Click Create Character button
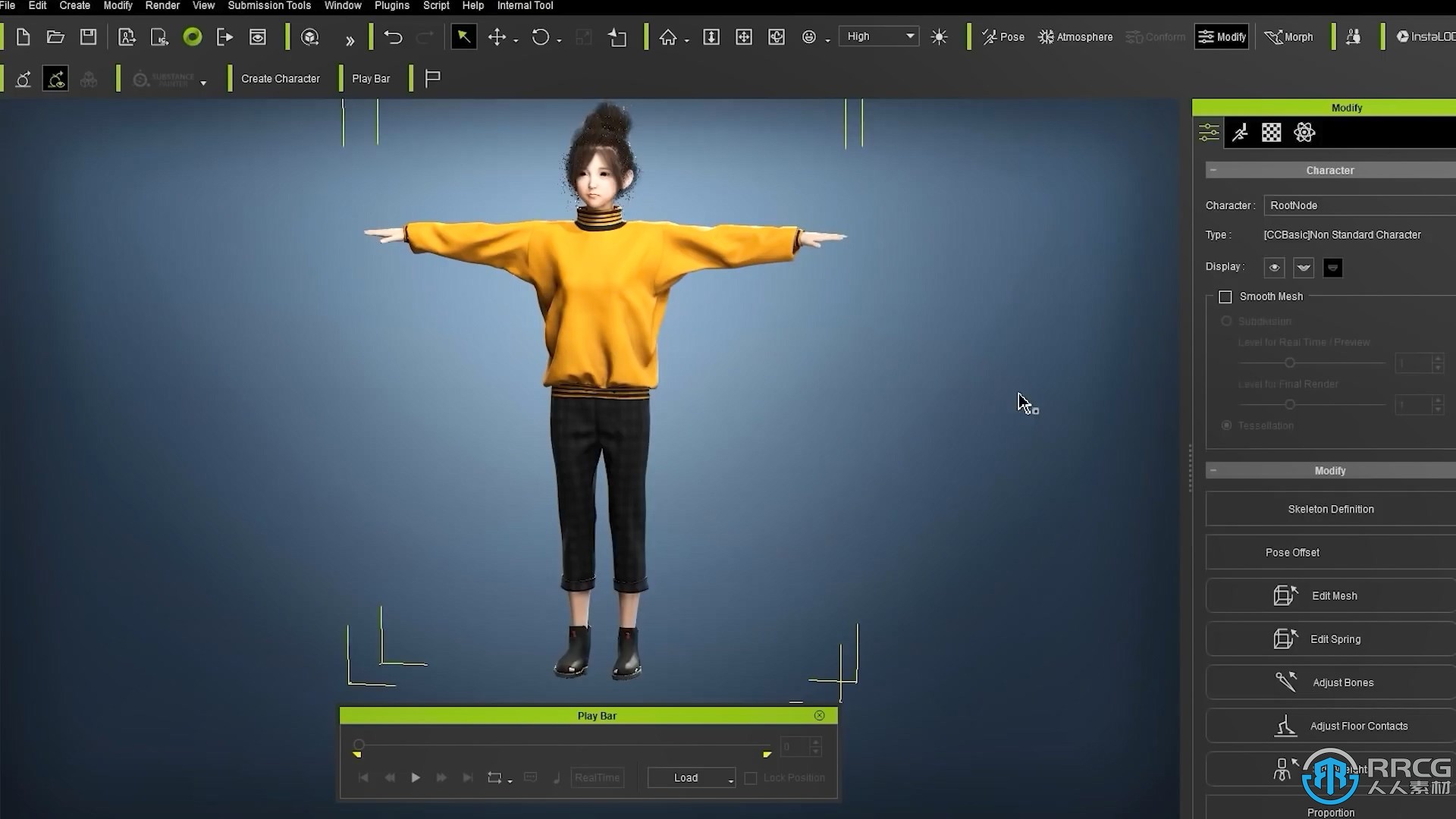This screenshot has height=819, width=1456. pos(280,78)
